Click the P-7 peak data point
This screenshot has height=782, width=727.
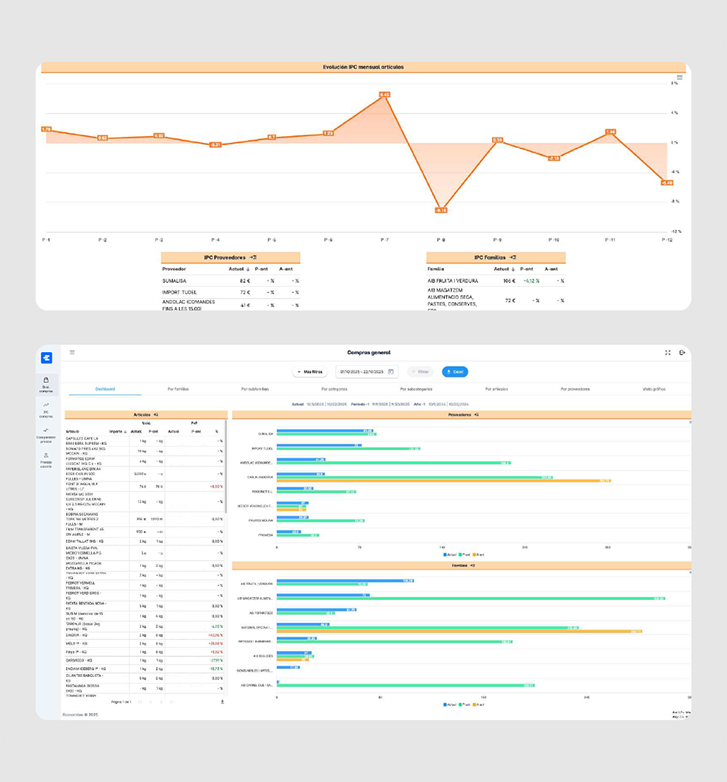tap(384, 95)
